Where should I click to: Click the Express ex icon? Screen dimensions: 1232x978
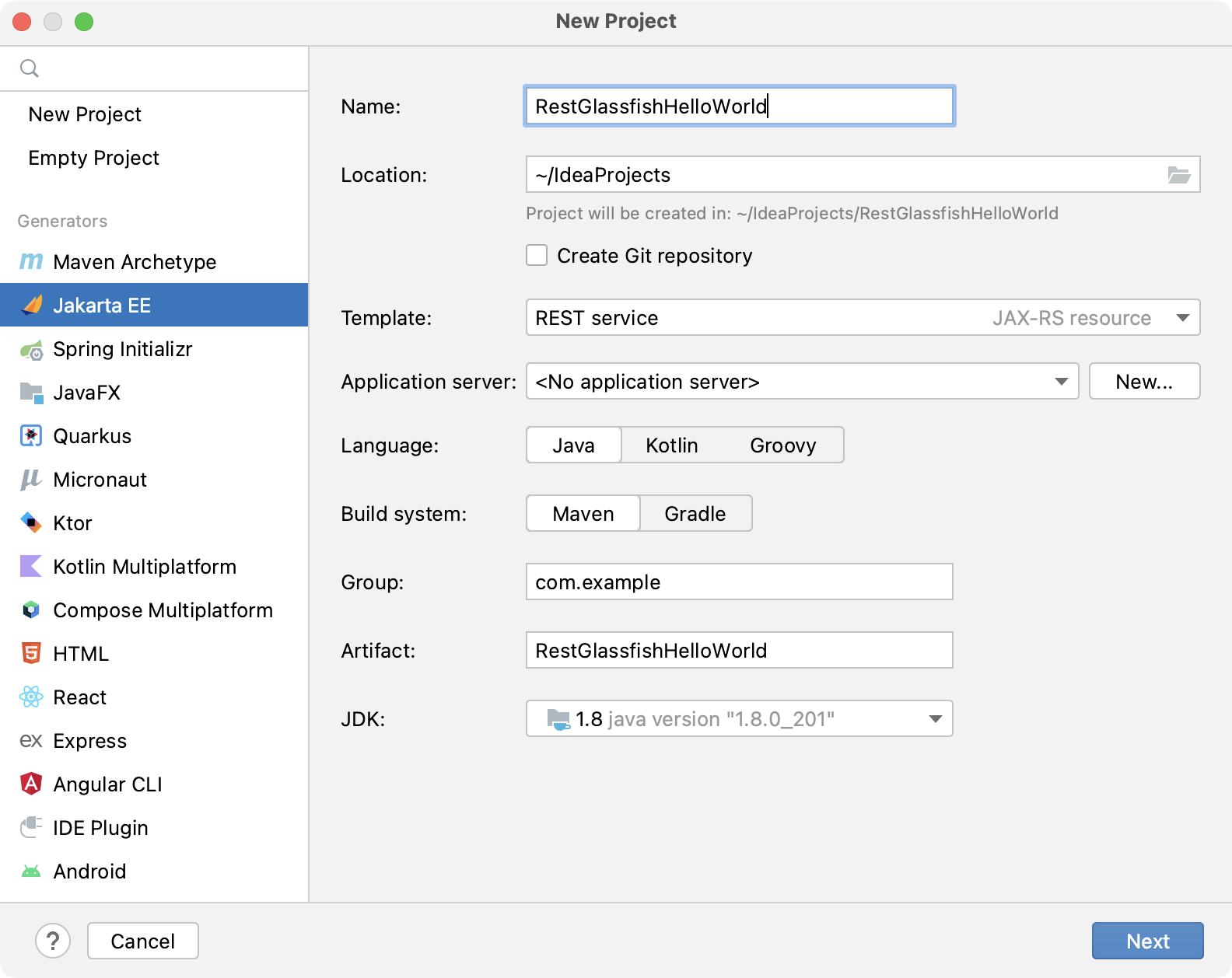tap(31, 741)
